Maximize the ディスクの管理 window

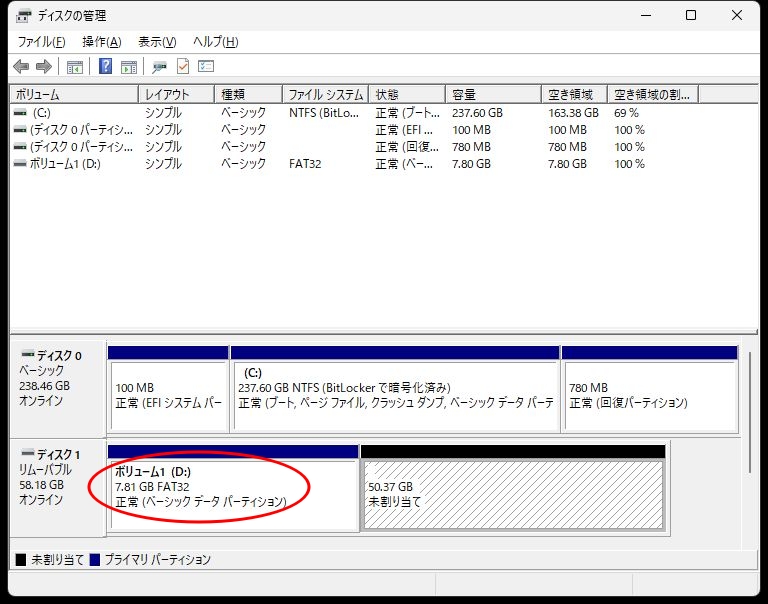click(691, 16)
